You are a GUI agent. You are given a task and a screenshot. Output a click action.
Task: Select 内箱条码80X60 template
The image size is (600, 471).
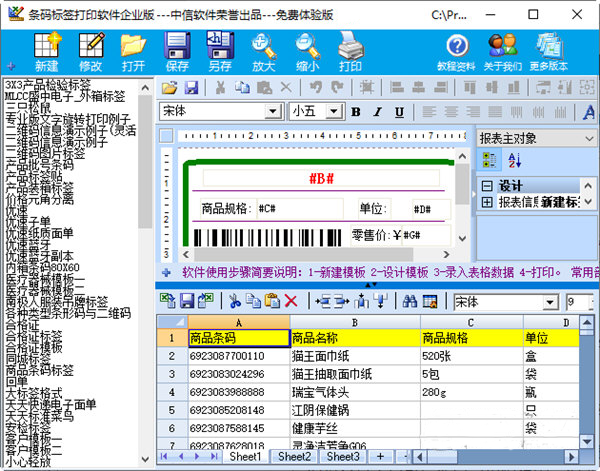(x=42, y=267)
